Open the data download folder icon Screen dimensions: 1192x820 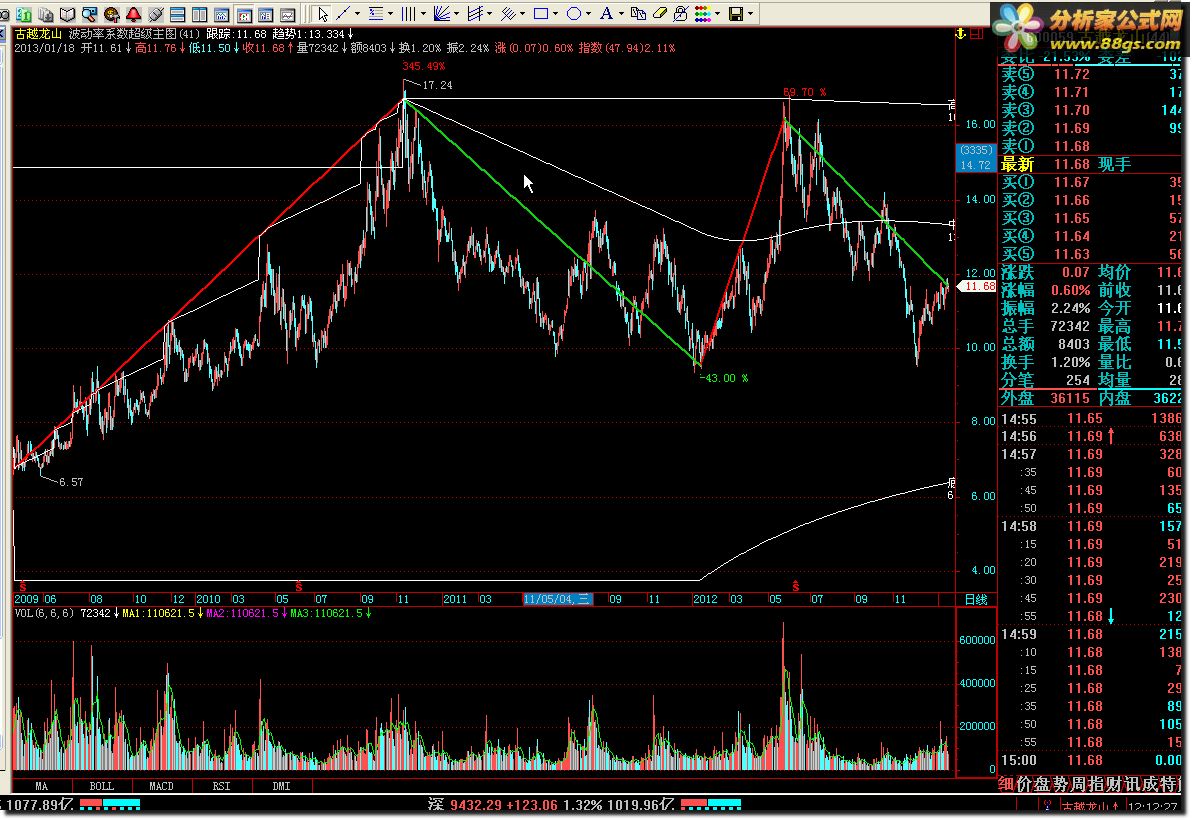pyautogui.click(x=46, y=14)
